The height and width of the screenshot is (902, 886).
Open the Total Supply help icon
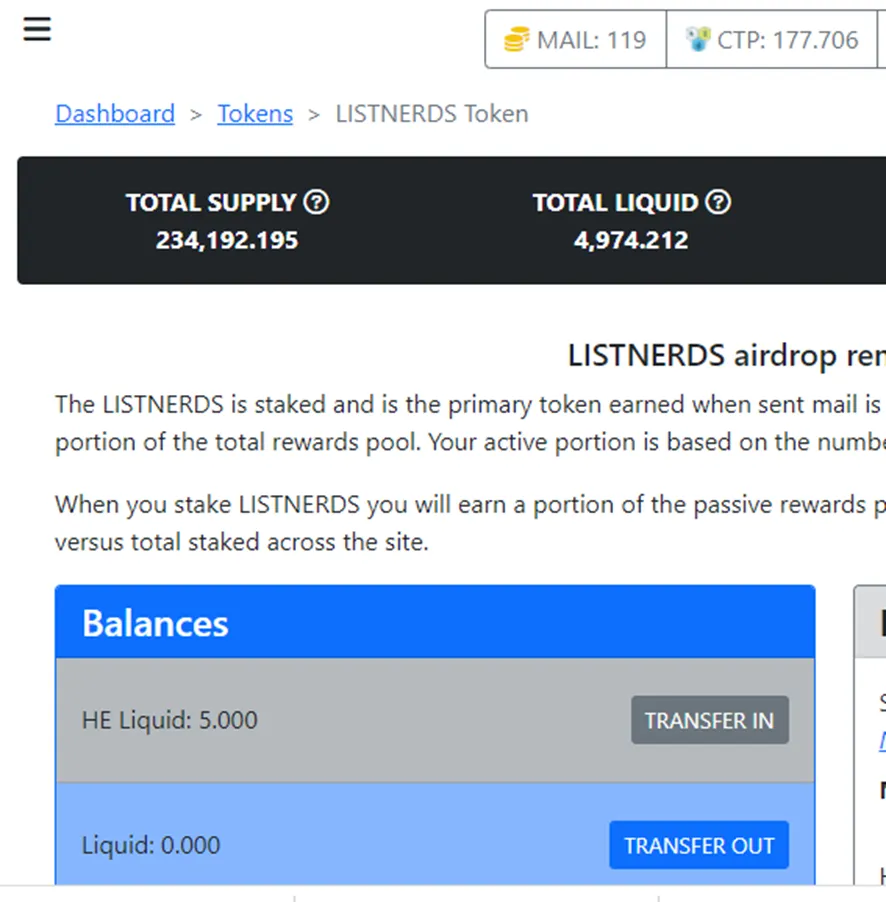click(x=316, y=202)
